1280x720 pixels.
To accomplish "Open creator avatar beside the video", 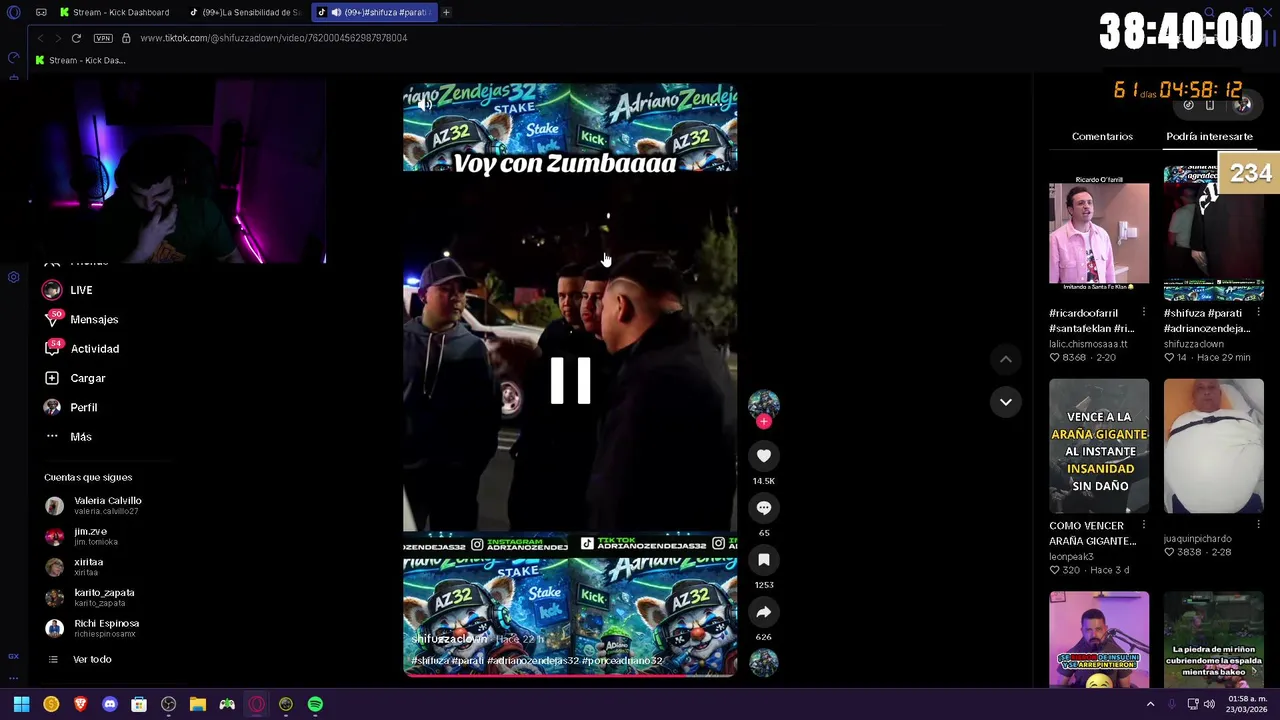I will click(x=763, y=403).
